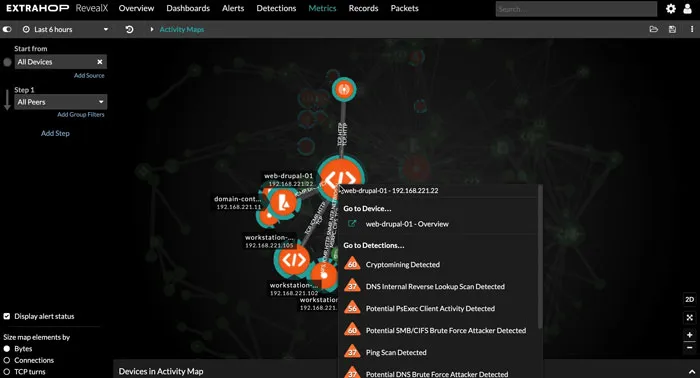This screenshot has height=378, width=700.
Task: Switch the map to 2D view
Action: pyautogui.click(x=689, y=299)
